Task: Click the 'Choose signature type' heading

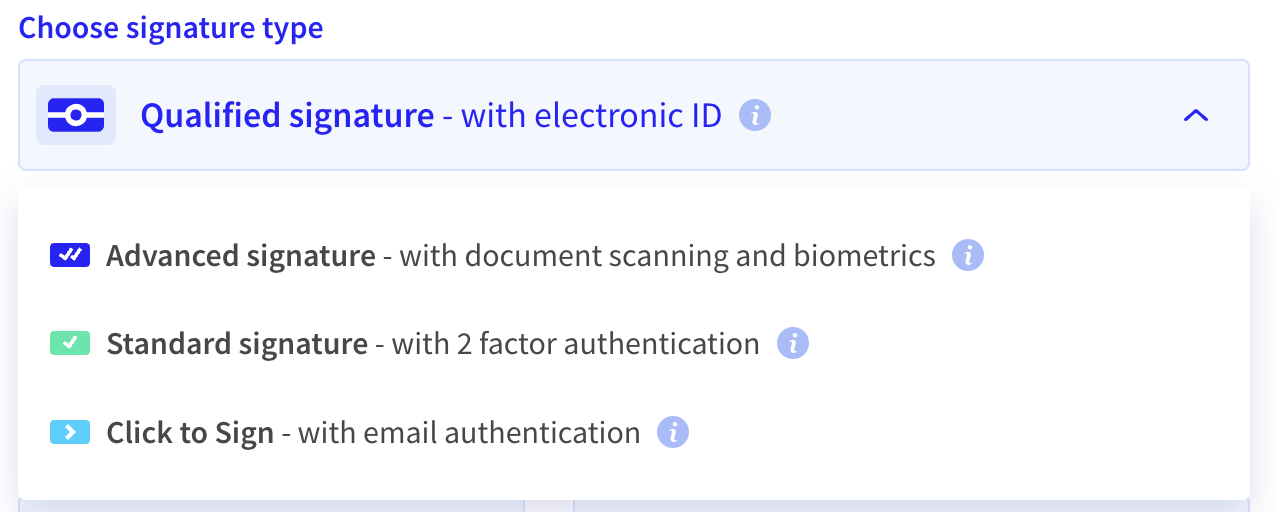Action: coord(171,27)
